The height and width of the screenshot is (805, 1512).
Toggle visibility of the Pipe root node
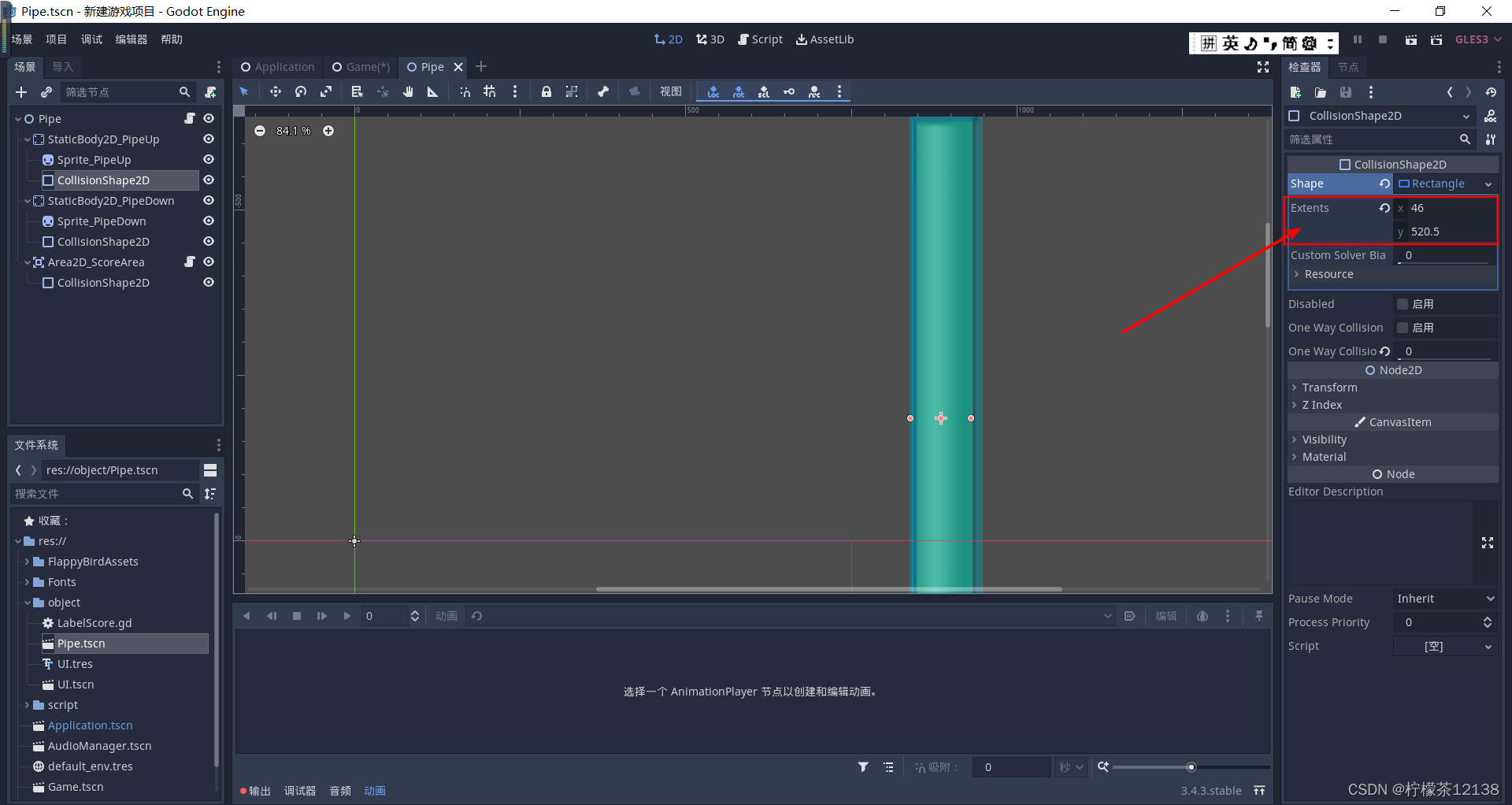tap(209, 118)
